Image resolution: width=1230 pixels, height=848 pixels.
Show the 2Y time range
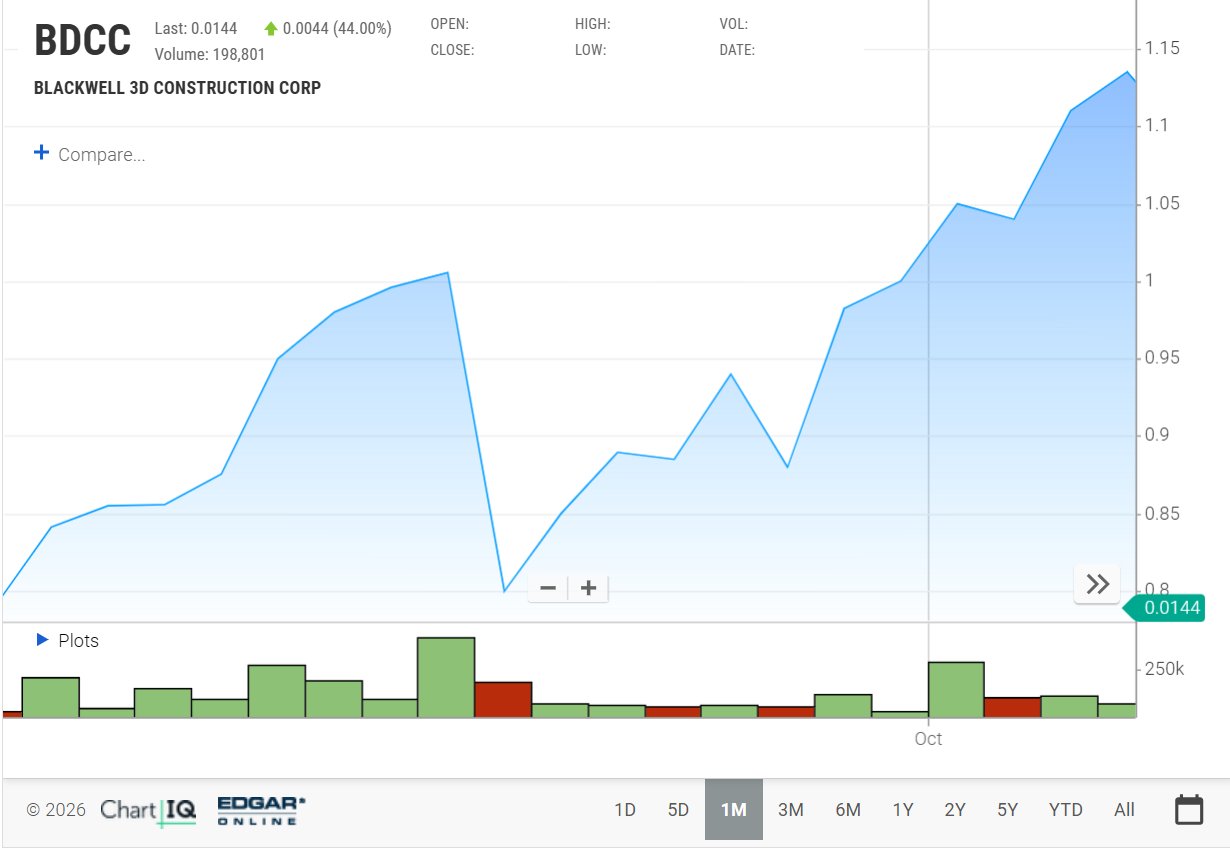pyautogui.click(x=955, y=810)
